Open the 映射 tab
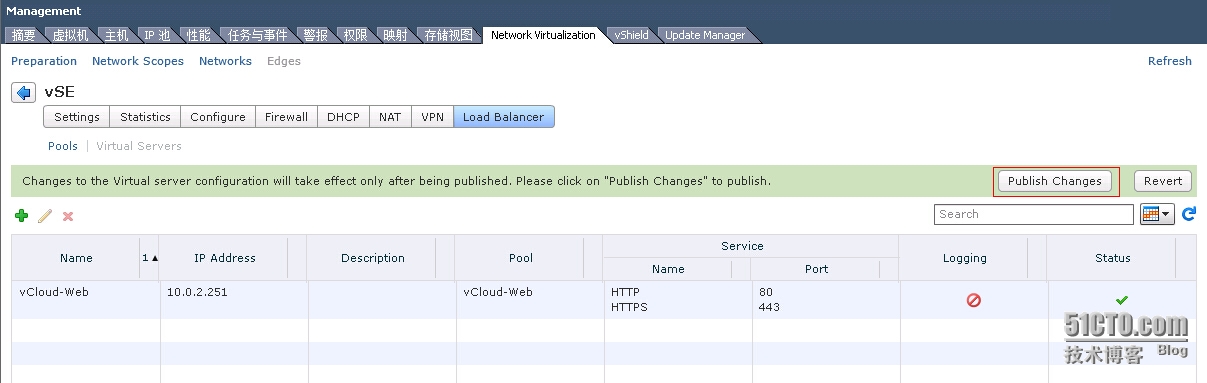The height and width of the screenshot is (383, 1207). (x=395, y=35)
